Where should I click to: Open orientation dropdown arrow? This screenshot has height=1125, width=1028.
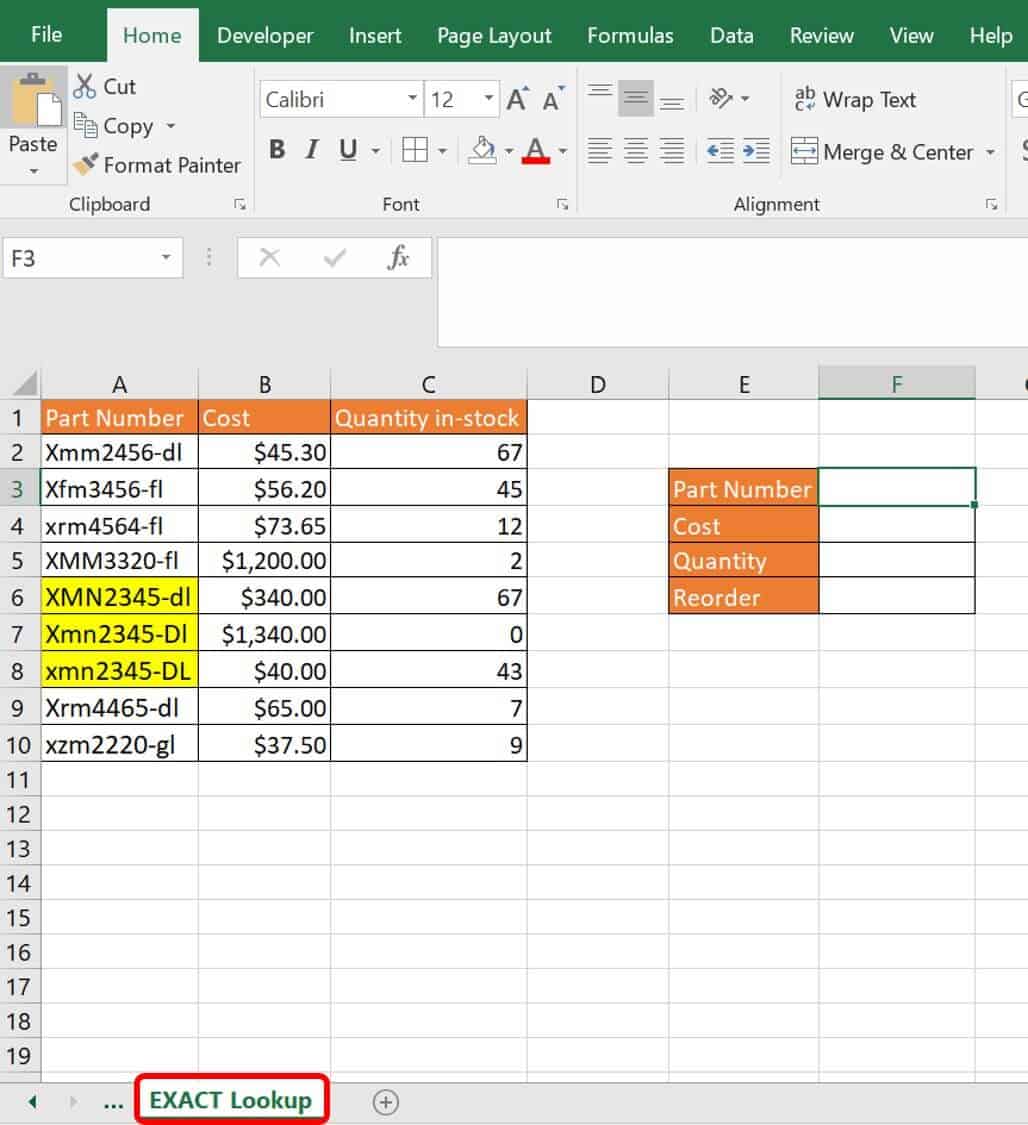745,99
